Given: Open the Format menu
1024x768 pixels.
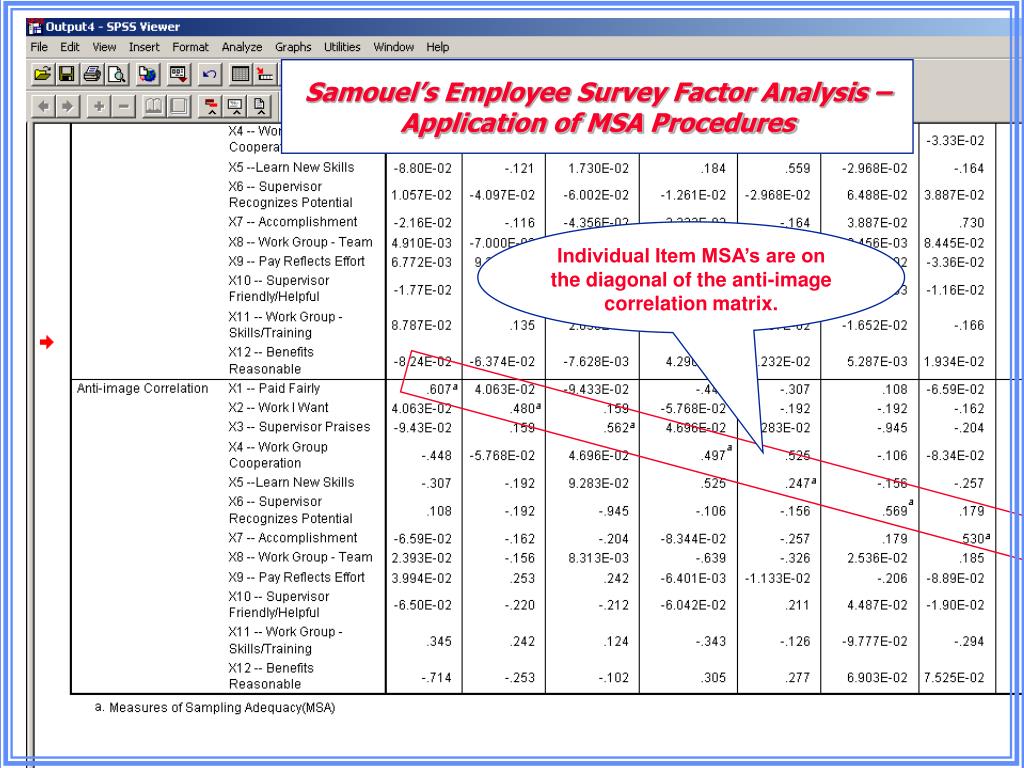Looking at the screenshot, I should pyautogui.click(x=191, y=47).
